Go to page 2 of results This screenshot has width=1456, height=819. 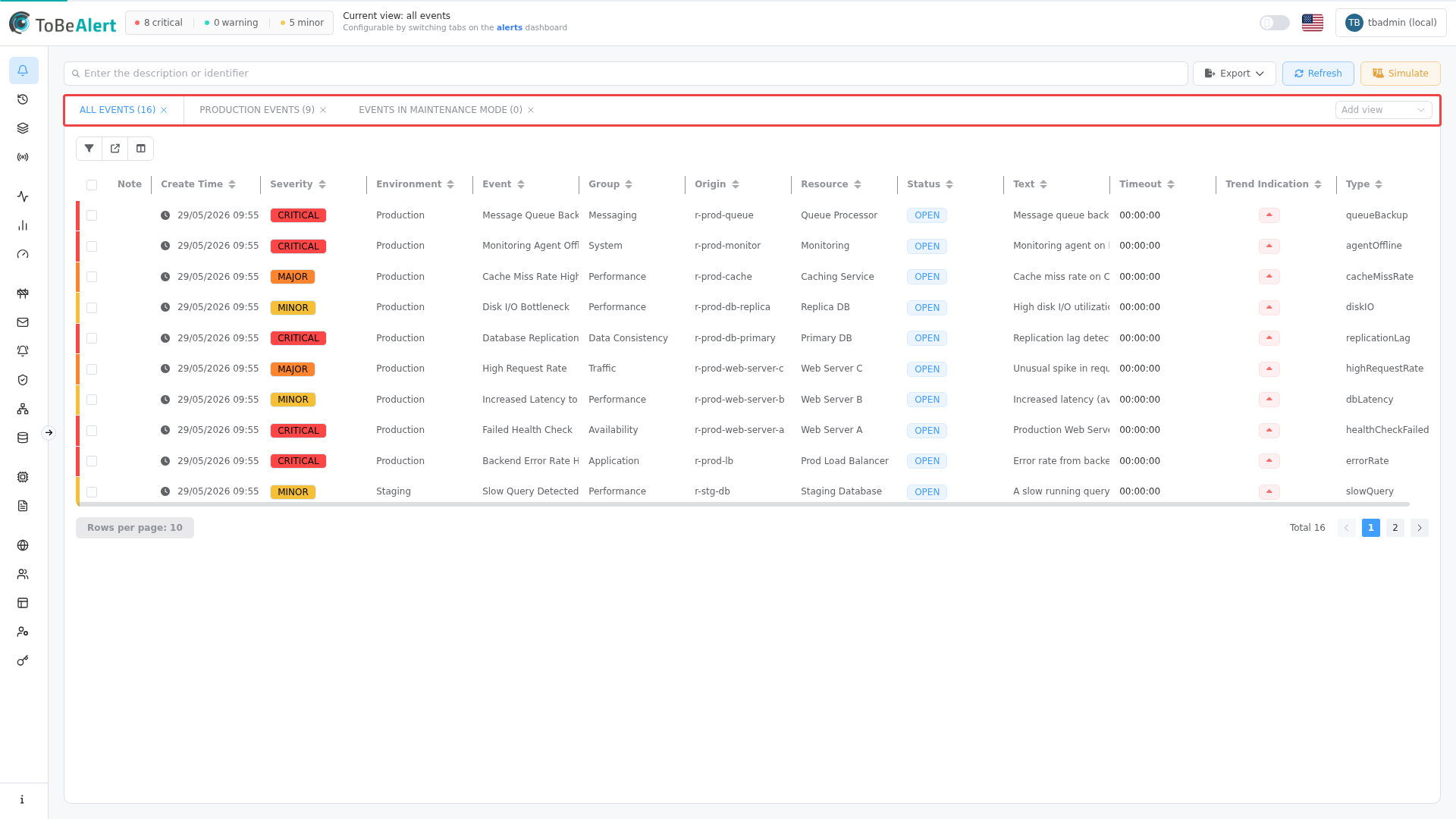(x=1395, y=528)
